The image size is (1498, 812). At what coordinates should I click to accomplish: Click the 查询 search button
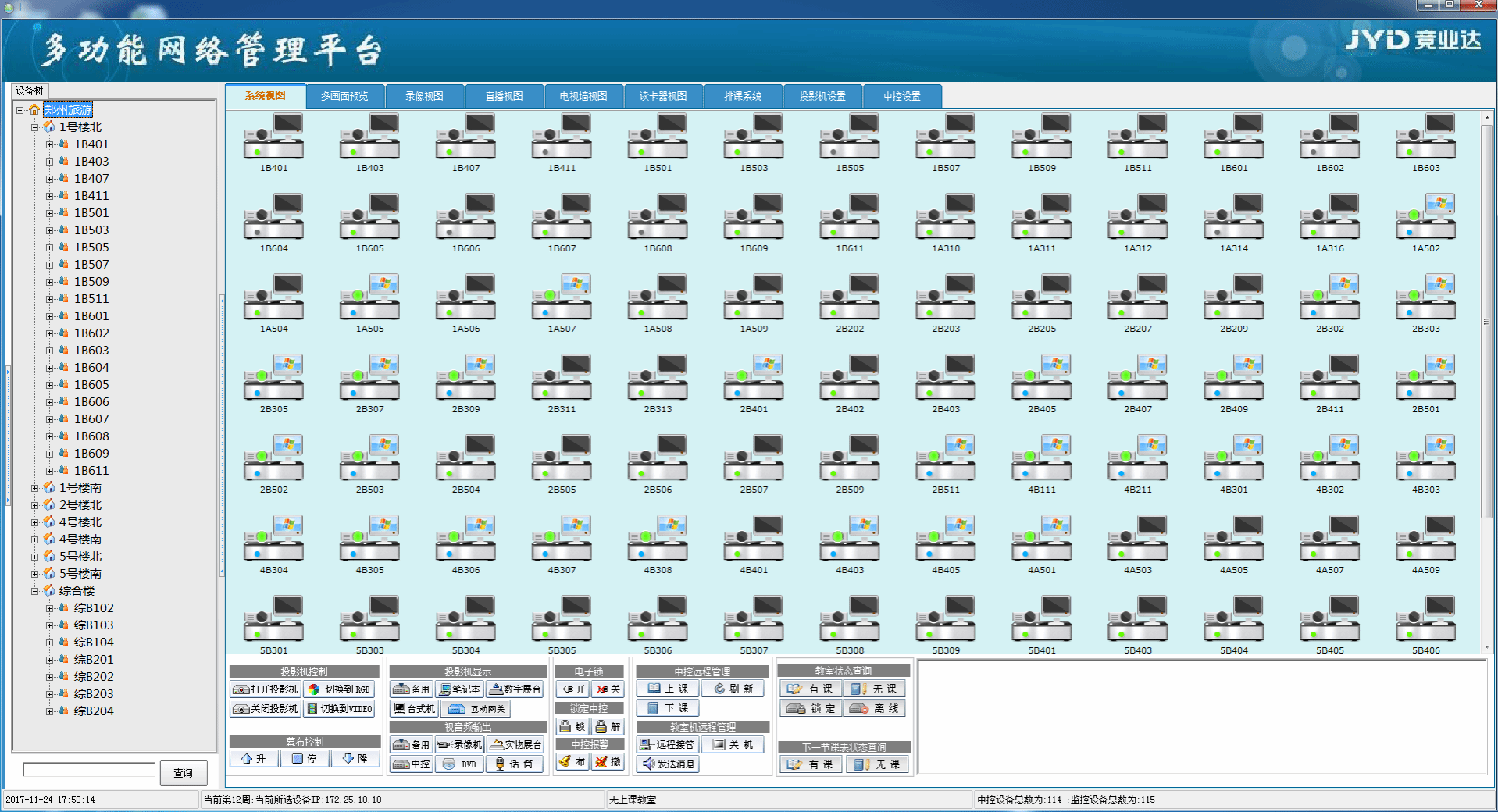click(184, 773)
